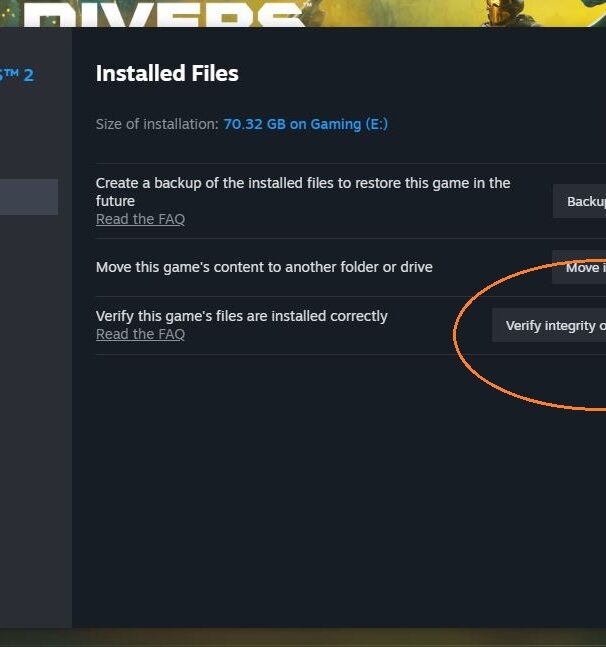This screenshot has height=647, width=606.
Task: Click the Move install folder button
Action: 579,267
